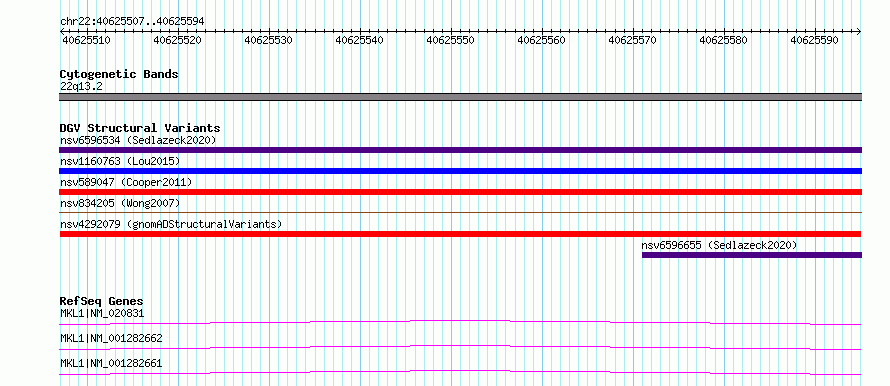Open variant label nsv589047 (Cooper2011)
Screen dimensions: 890x386
pos(126,182)
